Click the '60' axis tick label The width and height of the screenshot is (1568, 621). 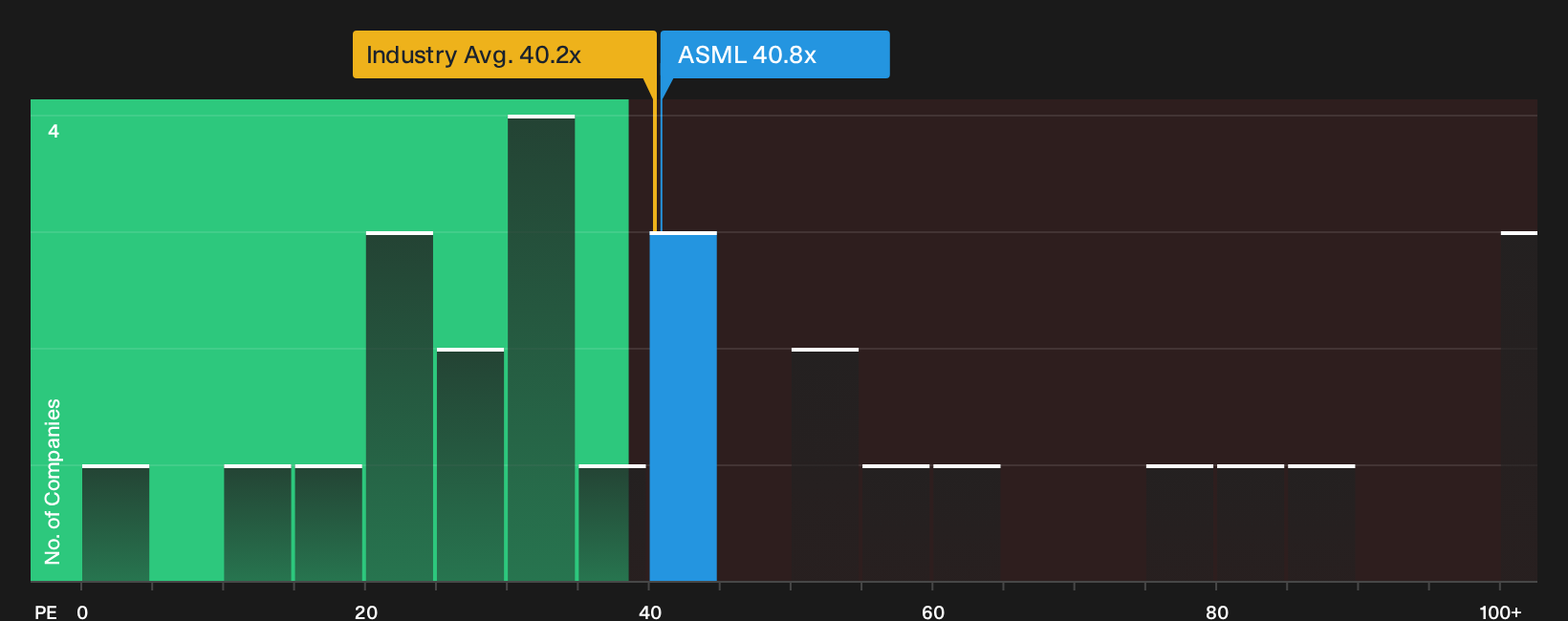(933, 612)
